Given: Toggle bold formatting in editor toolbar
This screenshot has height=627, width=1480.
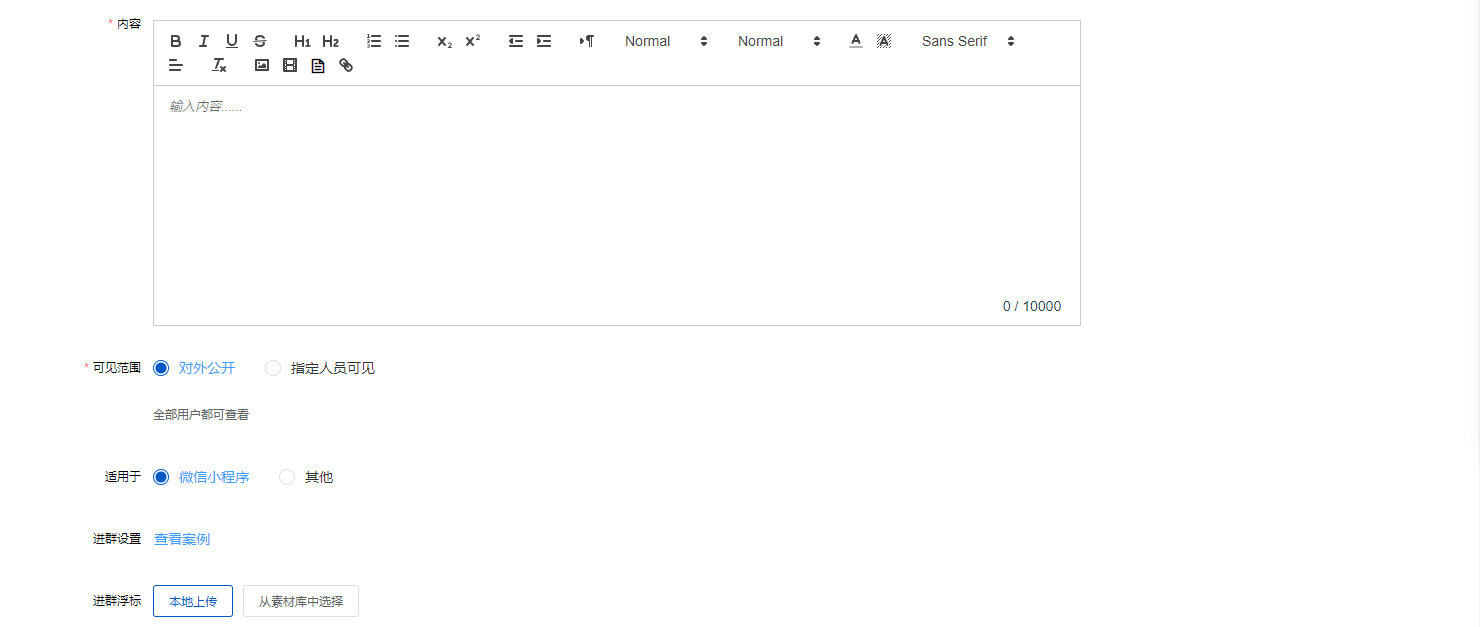Looking at the screenshot, I should [176, 41].
